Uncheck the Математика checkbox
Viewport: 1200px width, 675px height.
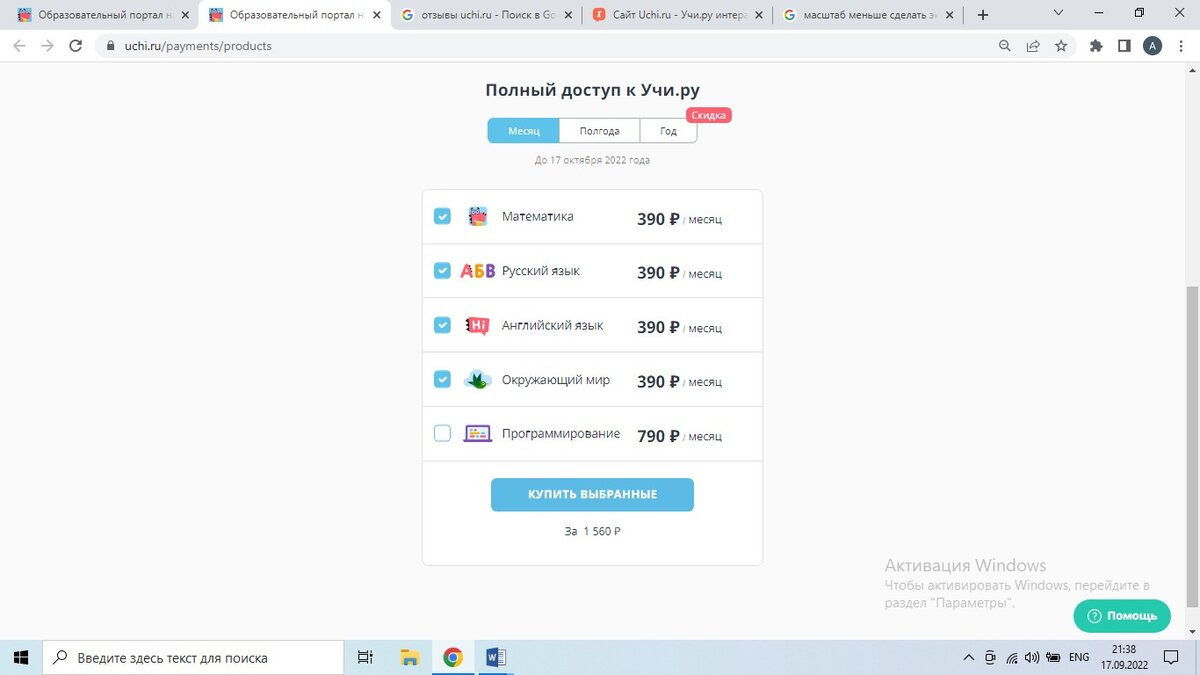(442, 216)
